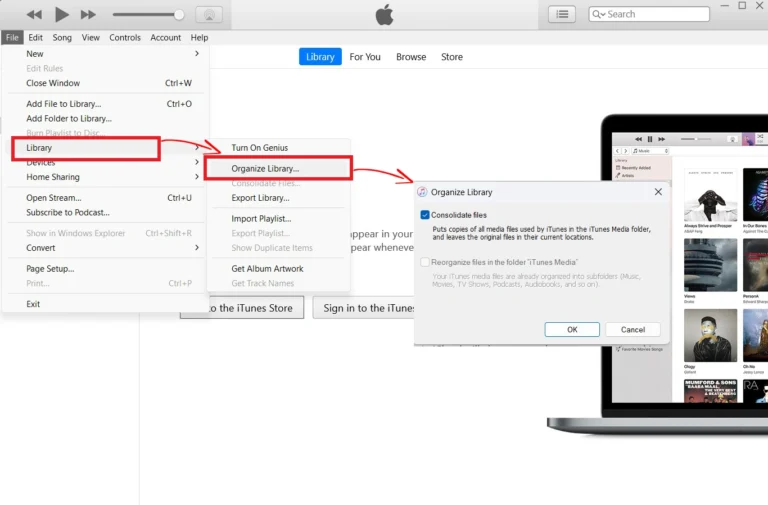This screenshot has width=768, height=505.
Task: Select Organize Library submenu item
Action: click(x=278, y=168)
